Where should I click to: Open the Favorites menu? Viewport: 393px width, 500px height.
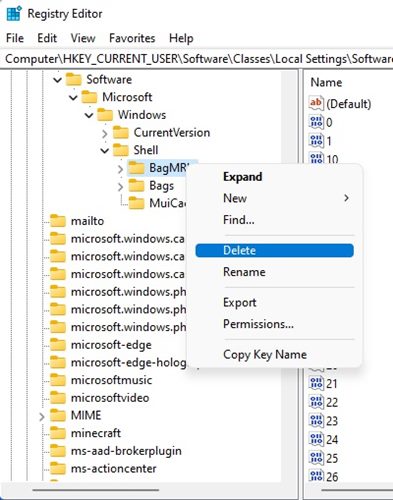(x=132, y=38)
